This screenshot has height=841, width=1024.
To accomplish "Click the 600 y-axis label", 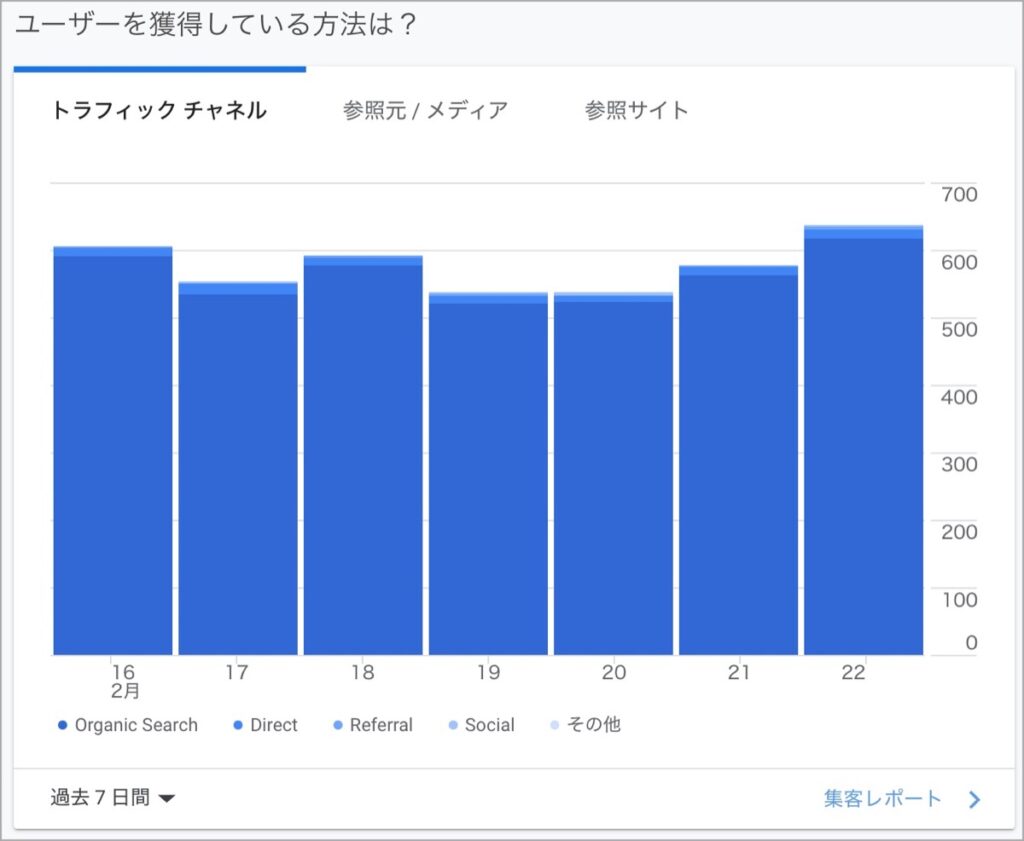I will coord(959,262).
